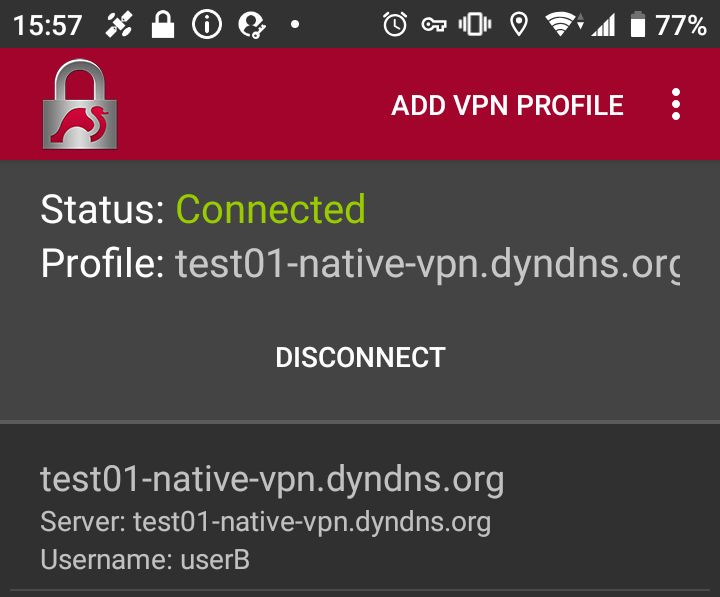The height and width of the screenshot is (597, 720).
Task: Tap the info circle status icon
Action: (206, 25)
